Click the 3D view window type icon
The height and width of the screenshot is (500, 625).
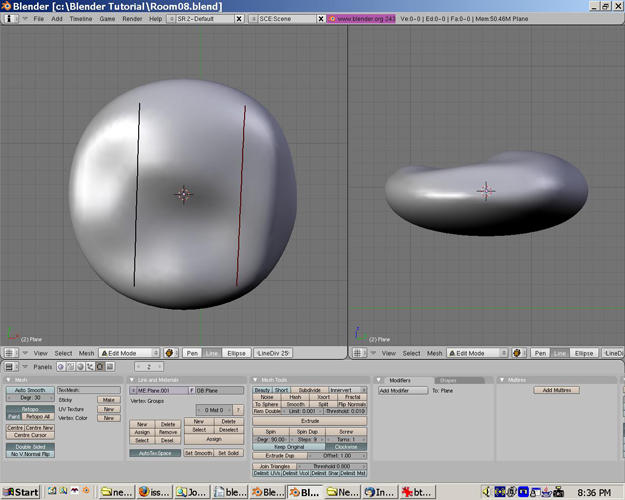tap(10, 353)
